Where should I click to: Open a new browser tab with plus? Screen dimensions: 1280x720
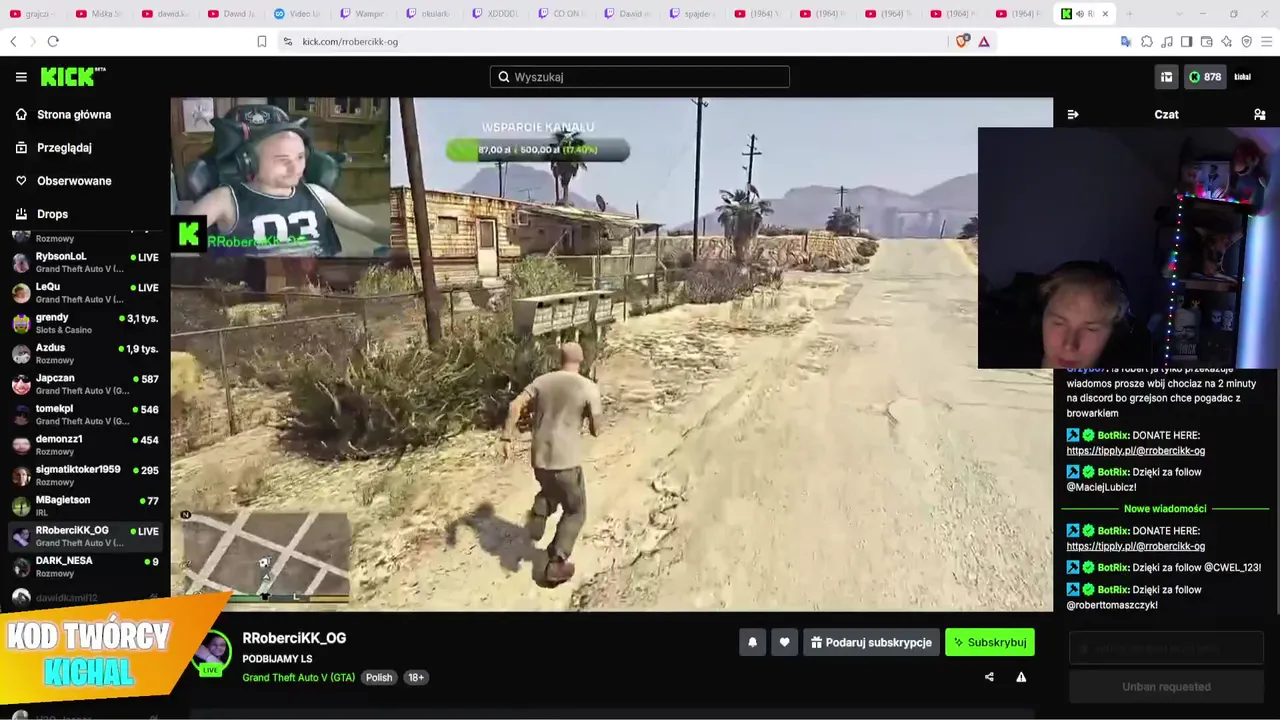1129,14
